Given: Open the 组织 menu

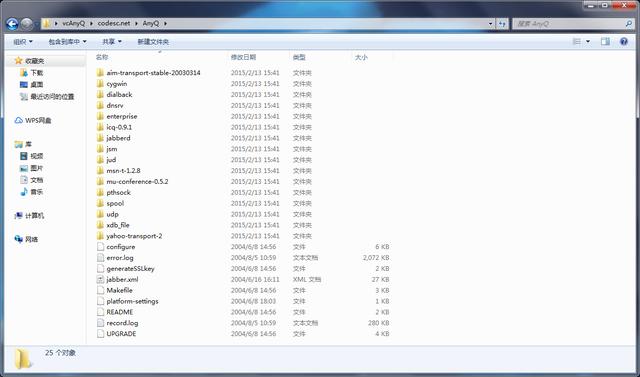Looking at the screenshot, I should pos(23,42).
